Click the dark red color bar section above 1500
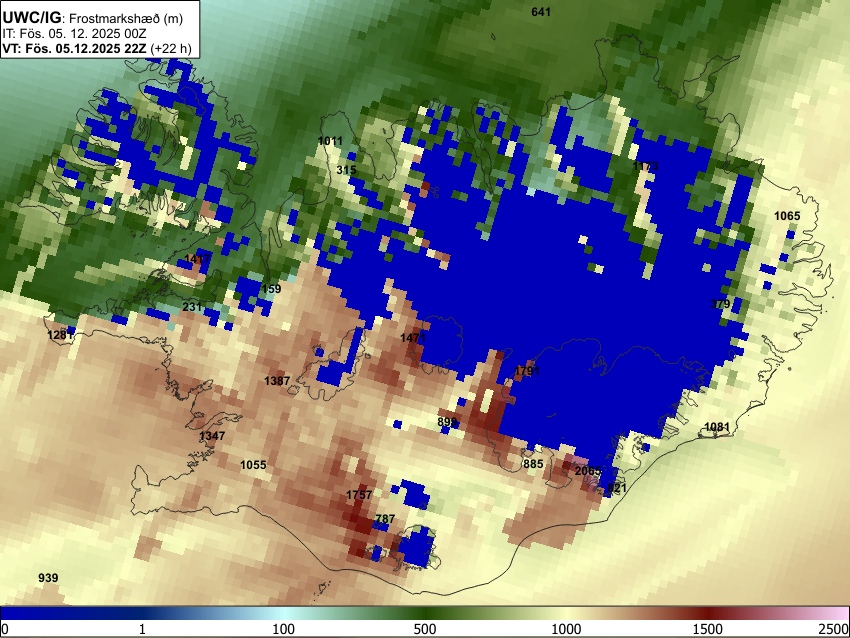The image size is (850, 638). [708, 614]
